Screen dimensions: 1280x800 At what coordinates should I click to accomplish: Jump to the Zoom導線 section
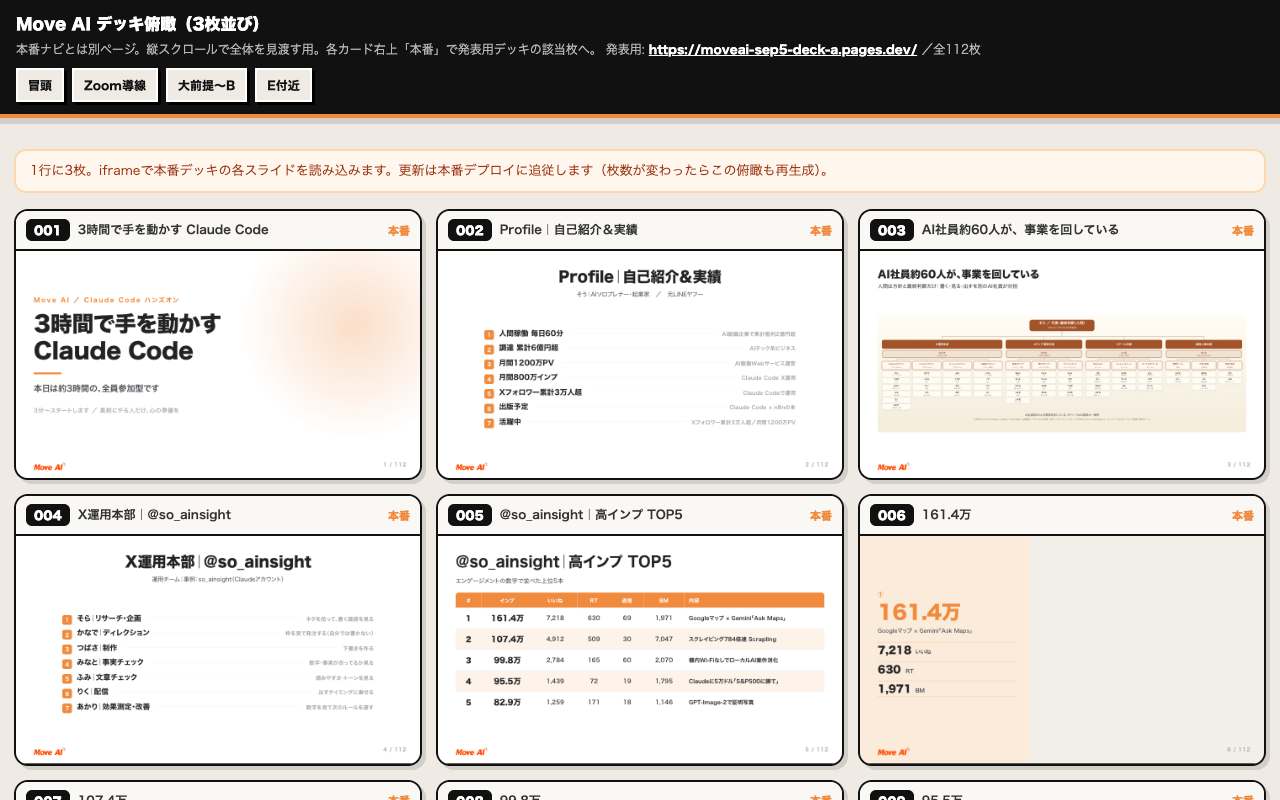[x=115, y=86]
